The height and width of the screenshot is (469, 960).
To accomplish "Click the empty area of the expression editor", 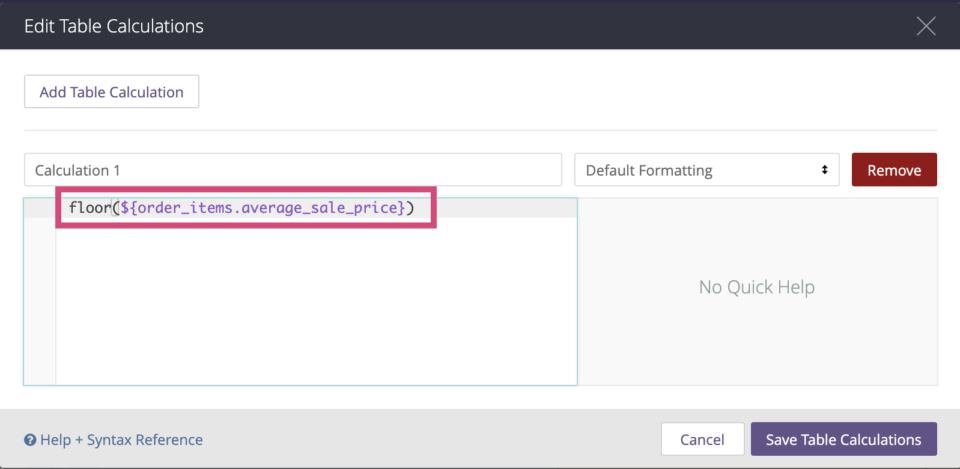I will click(316, 301).
